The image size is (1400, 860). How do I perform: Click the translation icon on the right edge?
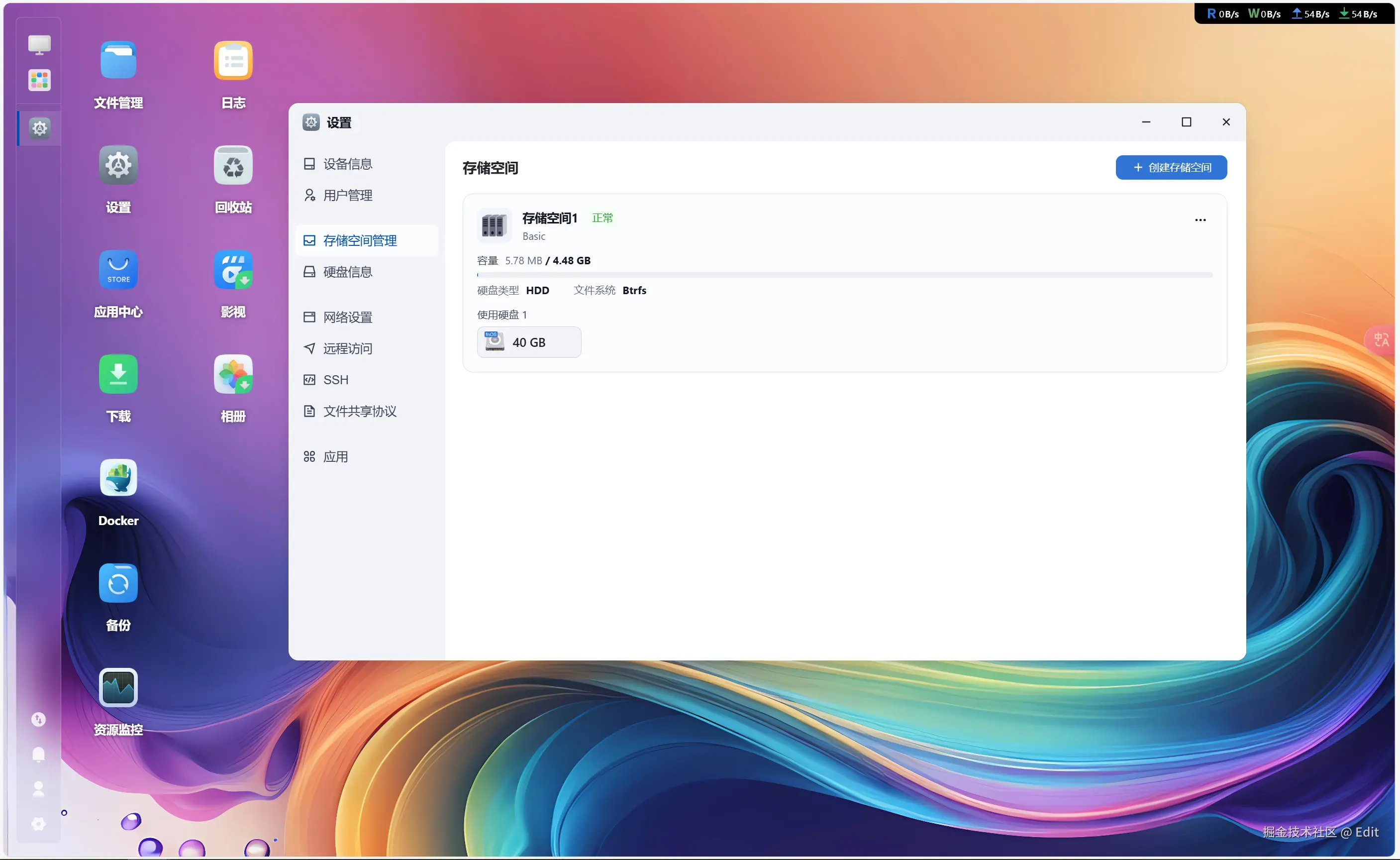click(x=1383, y=339)
